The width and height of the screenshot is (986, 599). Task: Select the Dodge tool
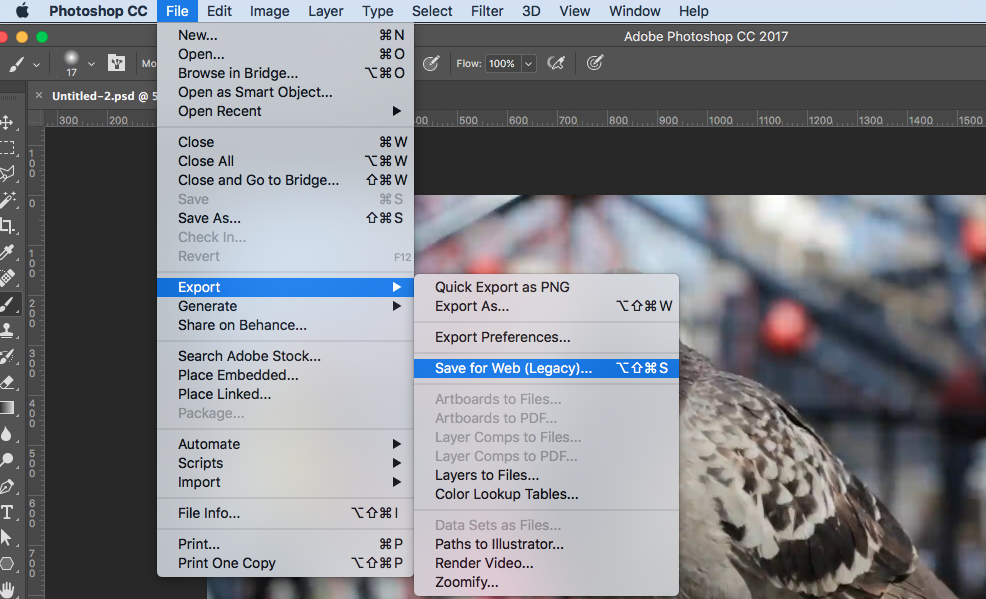8,461
